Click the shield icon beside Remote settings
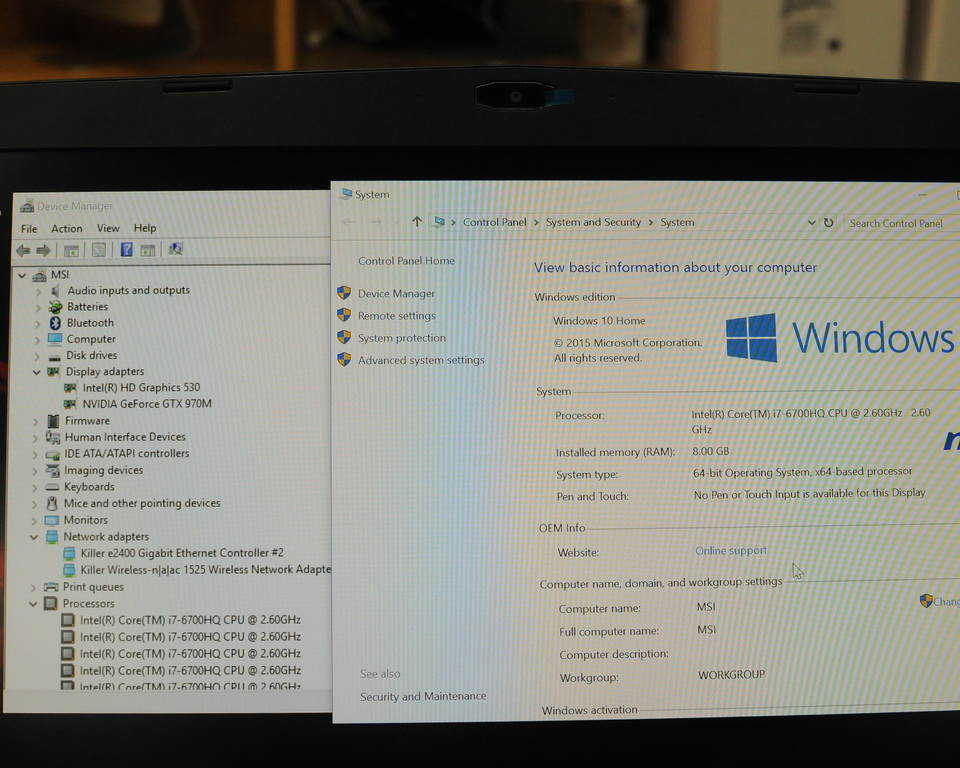The width and height of the screenshot is (960, 768). point(344,315)
